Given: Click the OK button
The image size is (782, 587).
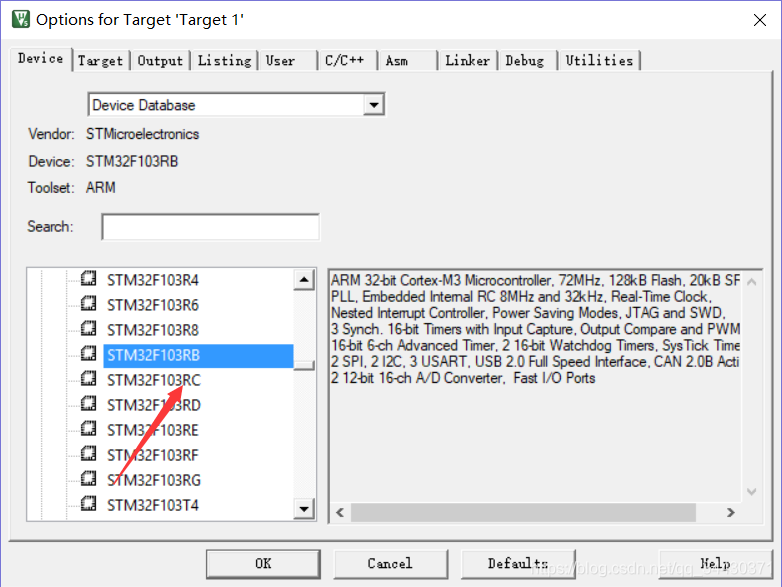Looking at the screenshot, I should pos(263,564).
